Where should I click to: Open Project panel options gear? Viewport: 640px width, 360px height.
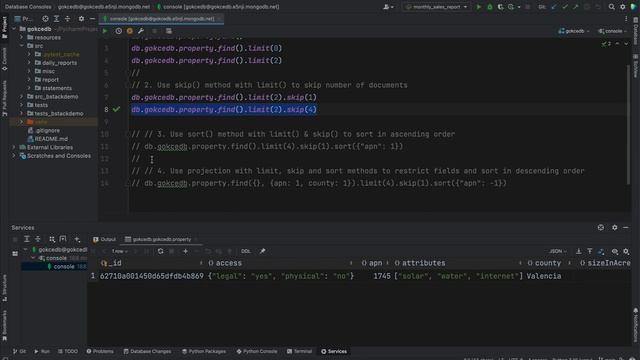tap(81, 19)
